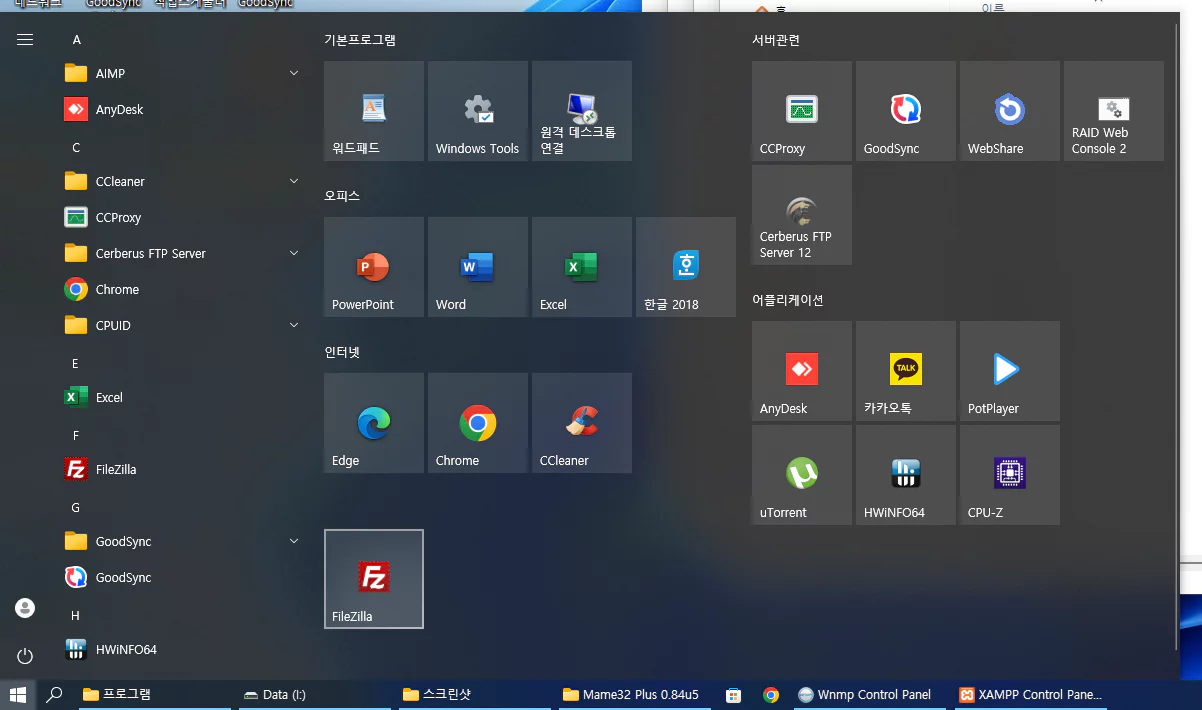The image size is (1202, 710).
Task: Launch Excel from the app list
Action: 182,397
